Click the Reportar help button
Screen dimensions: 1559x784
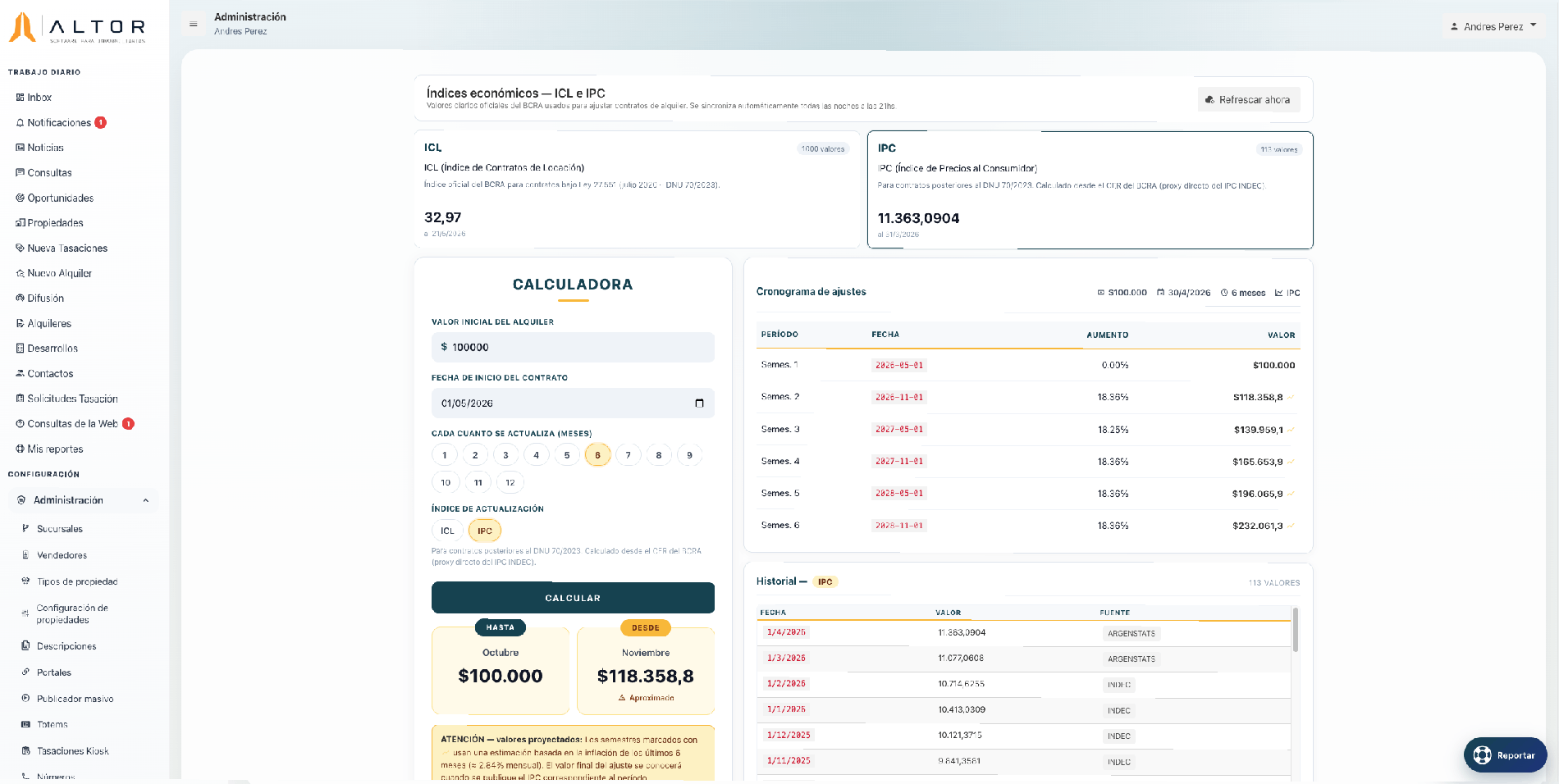[1506, 754]
